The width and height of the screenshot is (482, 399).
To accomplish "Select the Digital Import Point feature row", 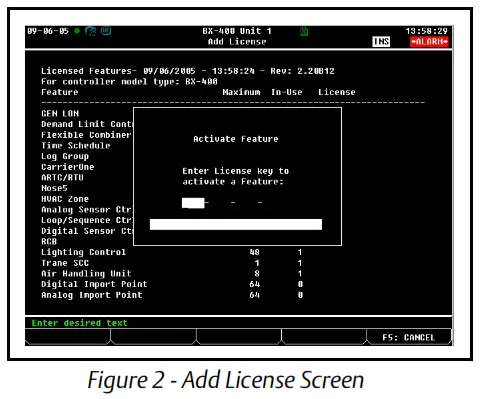I will pyautogui.click(x=172, y=284).
